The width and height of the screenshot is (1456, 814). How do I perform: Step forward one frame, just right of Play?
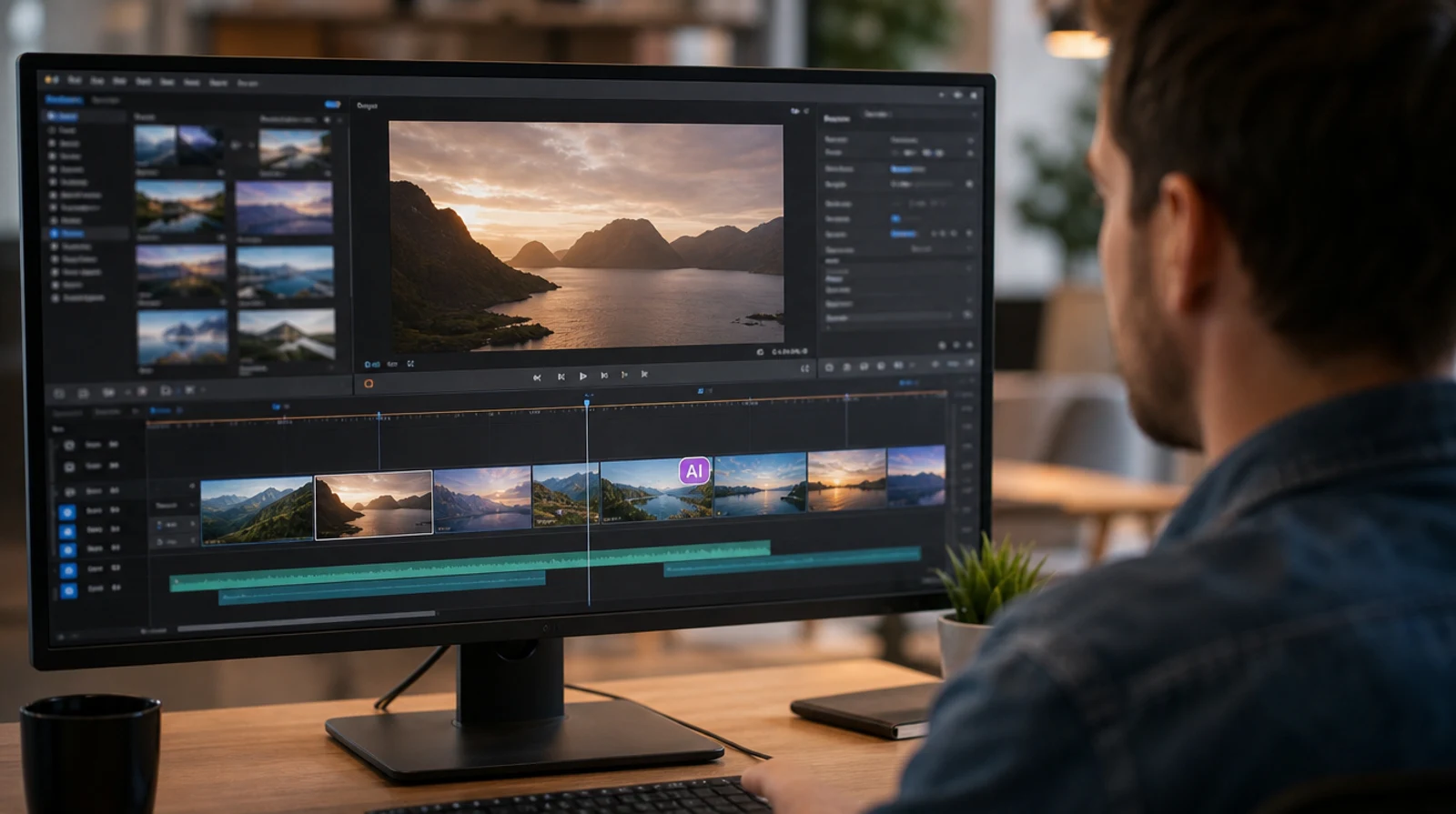click(604, 375)
